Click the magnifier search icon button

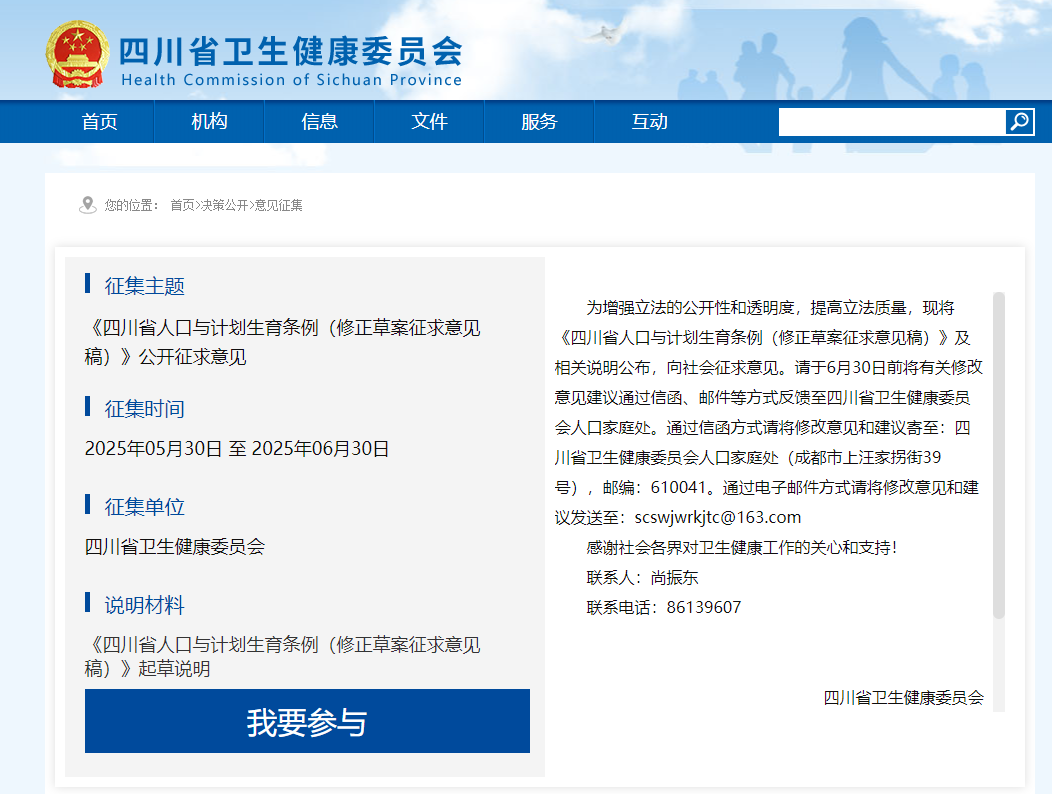[x=1020, y=122]
